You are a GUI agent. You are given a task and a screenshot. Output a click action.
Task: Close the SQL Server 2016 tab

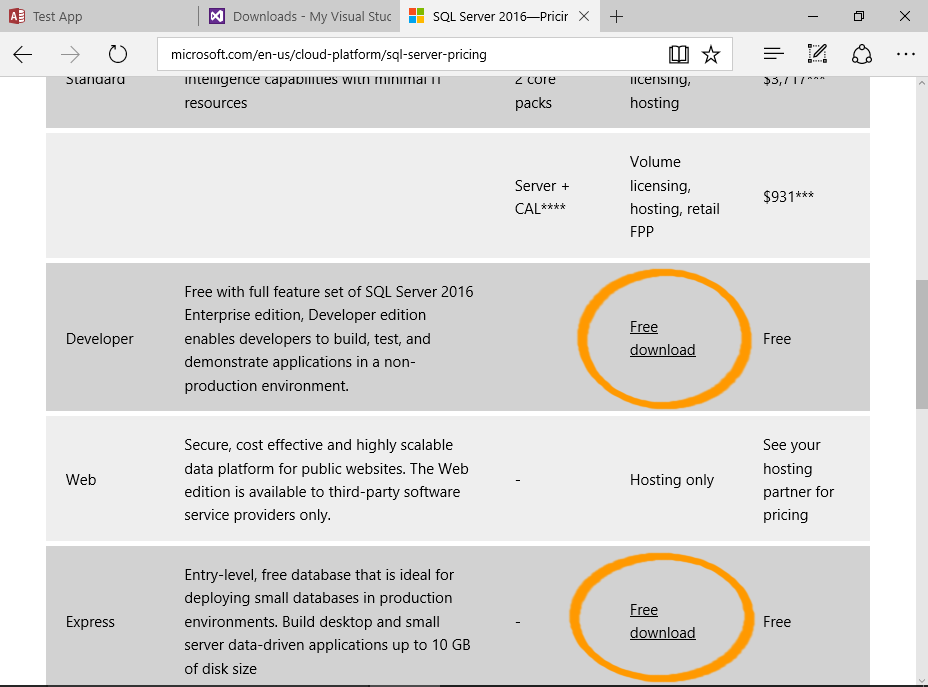585,16
